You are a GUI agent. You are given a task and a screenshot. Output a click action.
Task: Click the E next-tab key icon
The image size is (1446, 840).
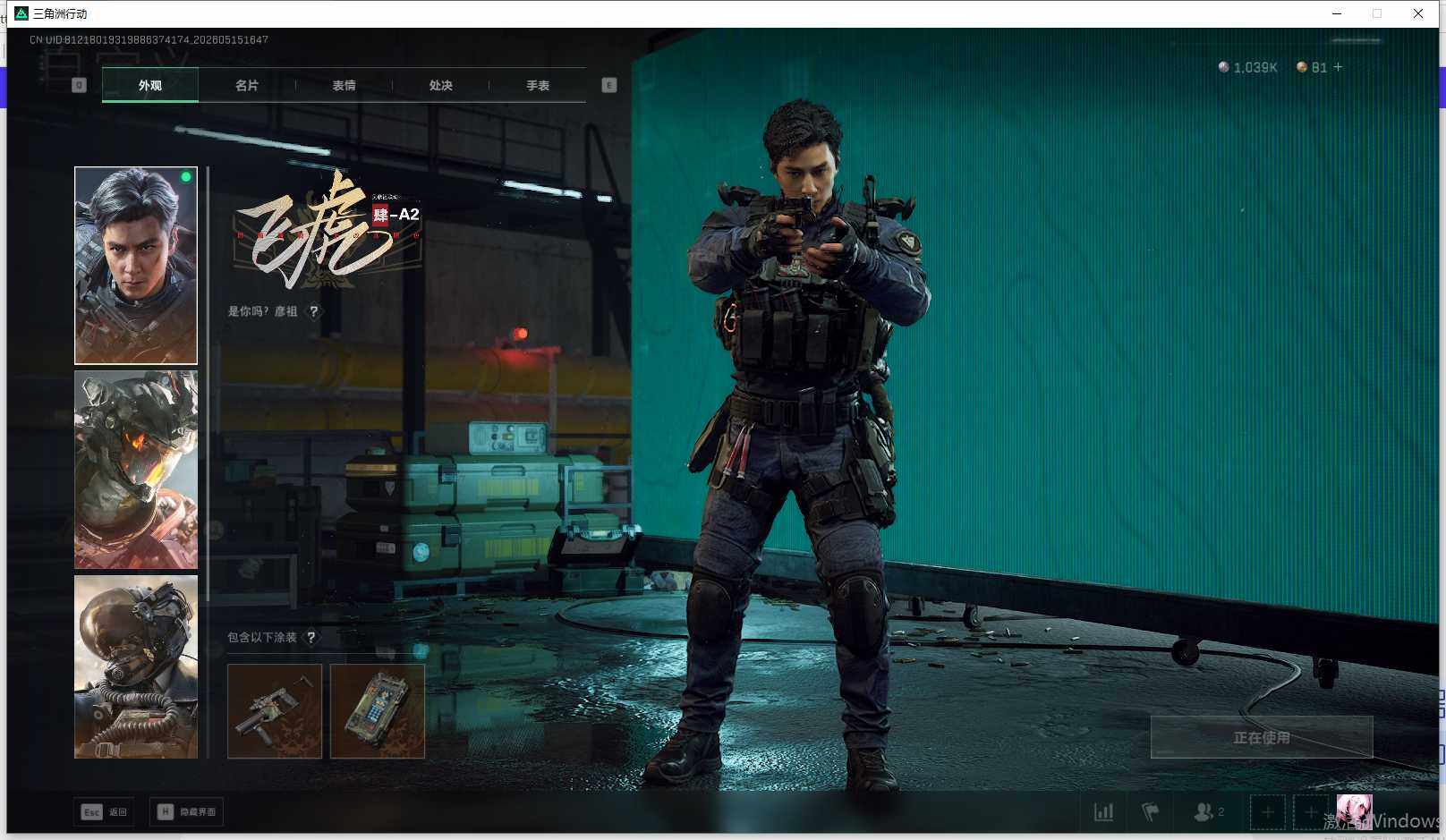tap(609, 85)
